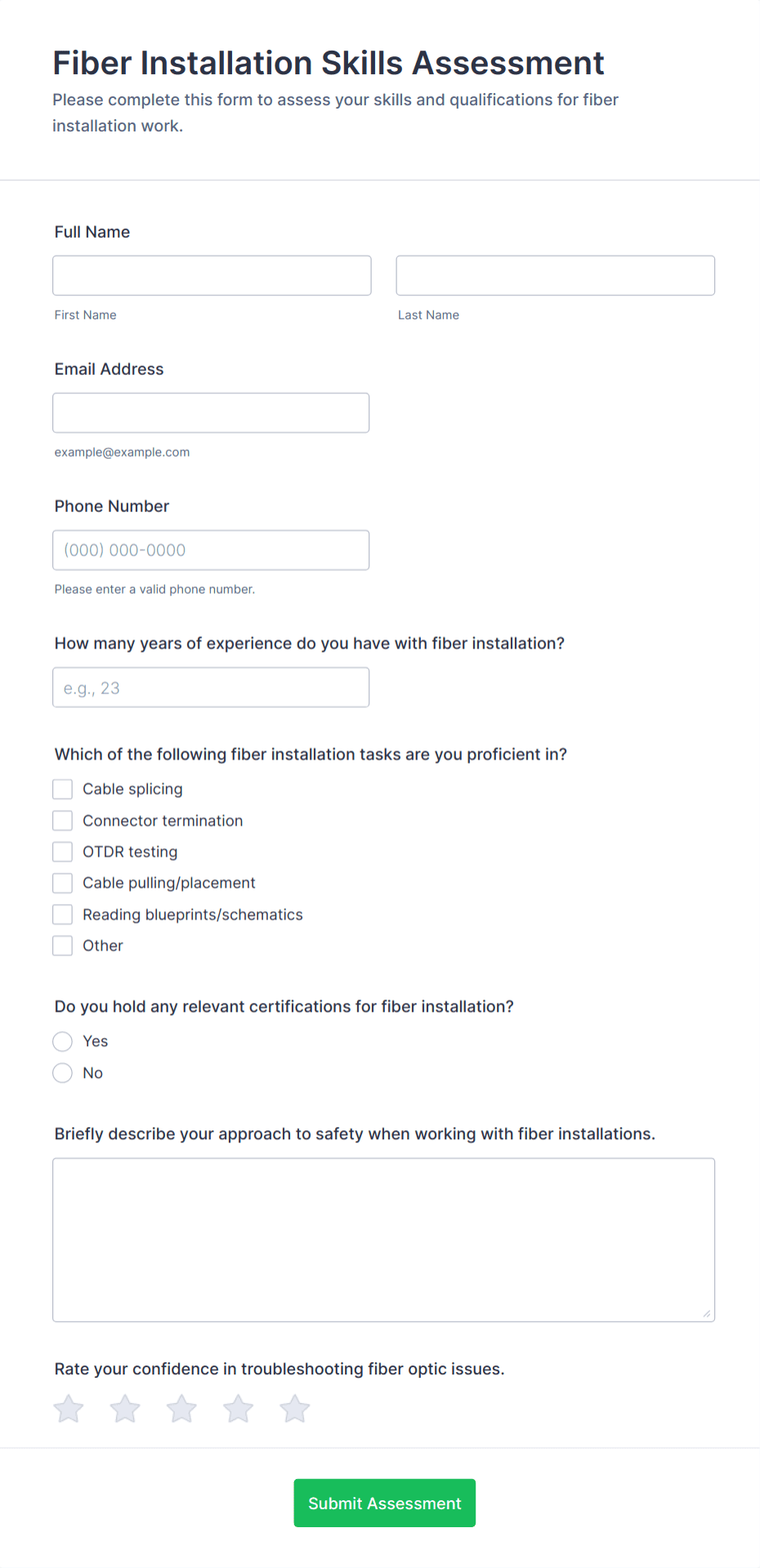Click the safety approach text area

[383, 1239]
